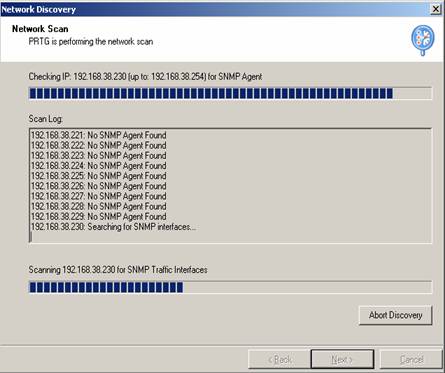Image resolution: width=445 pixels, height=373 pixels.
Task: Click the Network Discovery title bar text
Action: click(x=39, y=9)
